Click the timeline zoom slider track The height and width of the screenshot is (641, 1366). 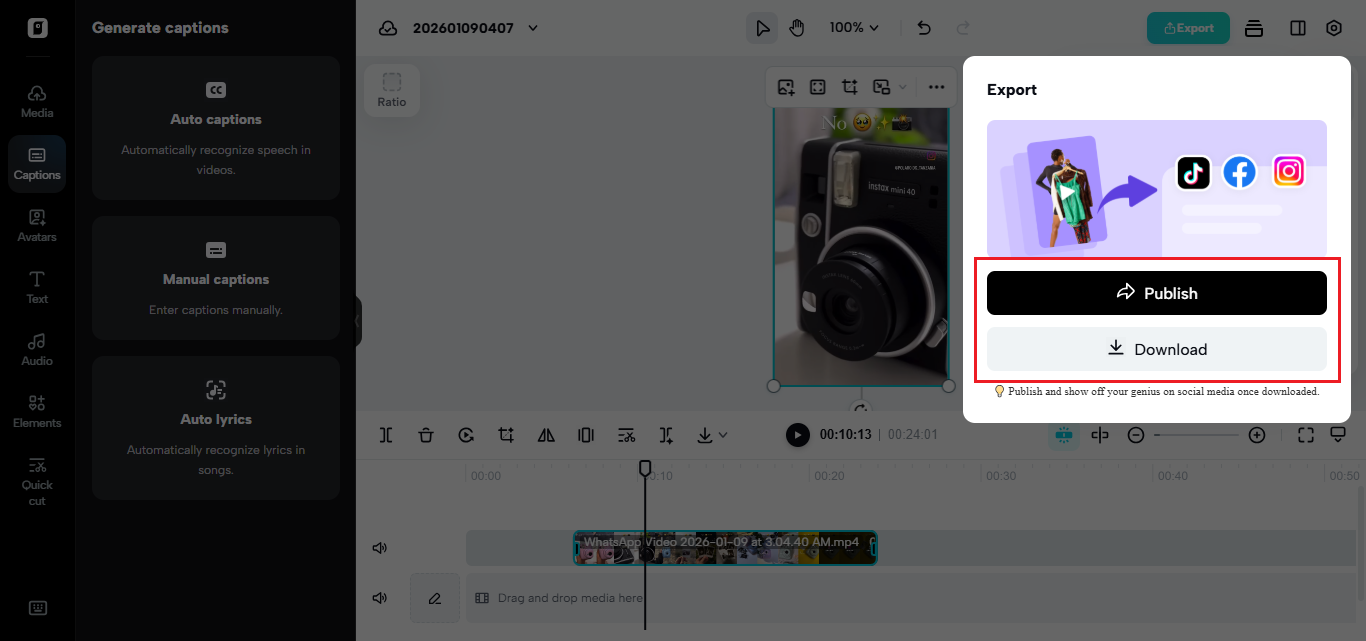coord(1196,435)
